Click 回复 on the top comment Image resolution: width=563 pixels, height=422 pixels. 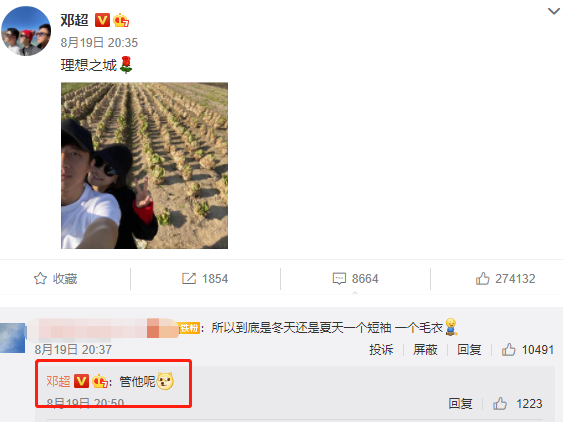469,349
